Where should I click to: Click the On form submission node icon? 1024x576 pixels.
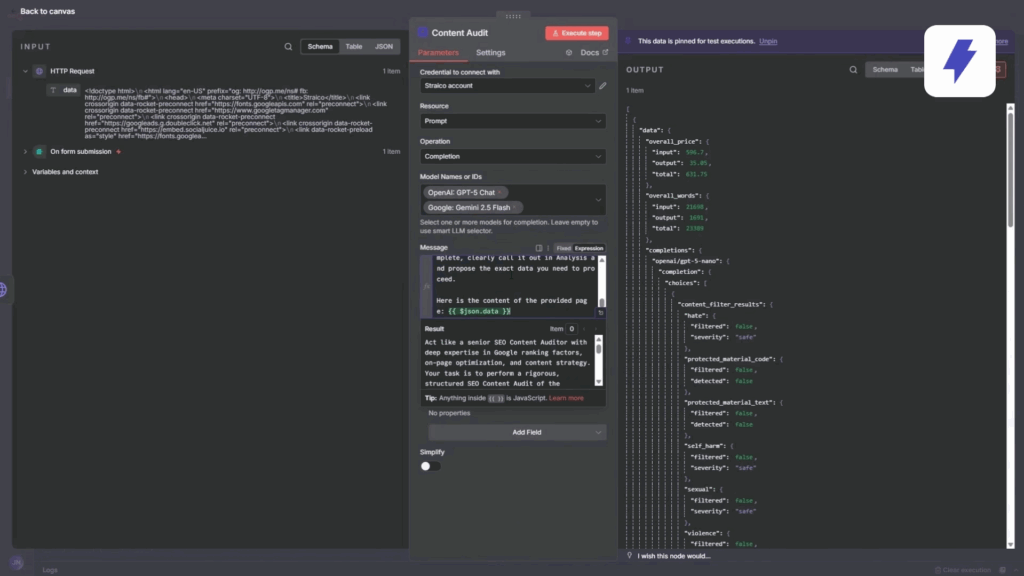coord(40,152)
